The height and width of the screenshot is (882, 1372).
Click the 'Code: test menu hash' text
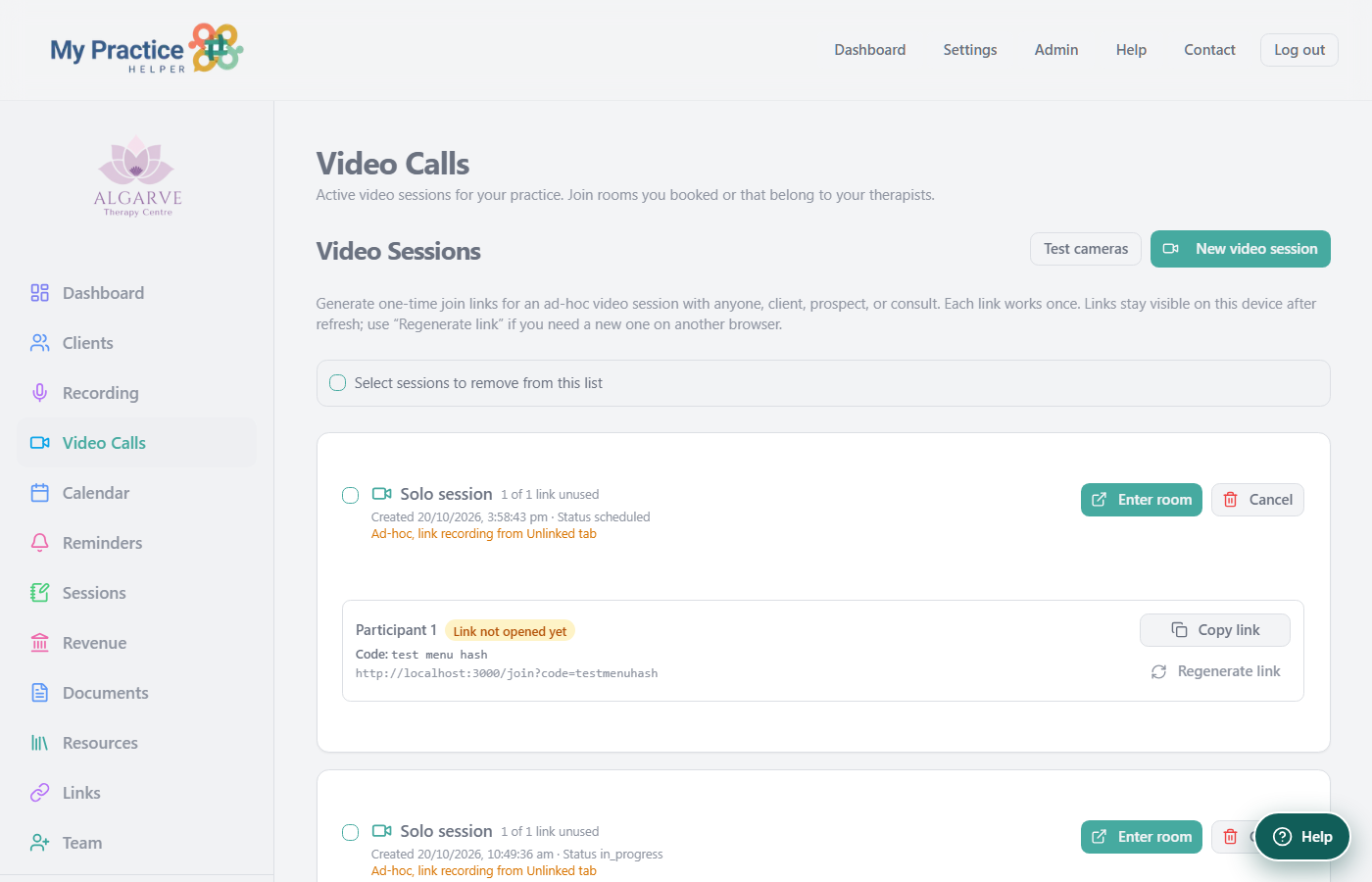tap(421, 655)
